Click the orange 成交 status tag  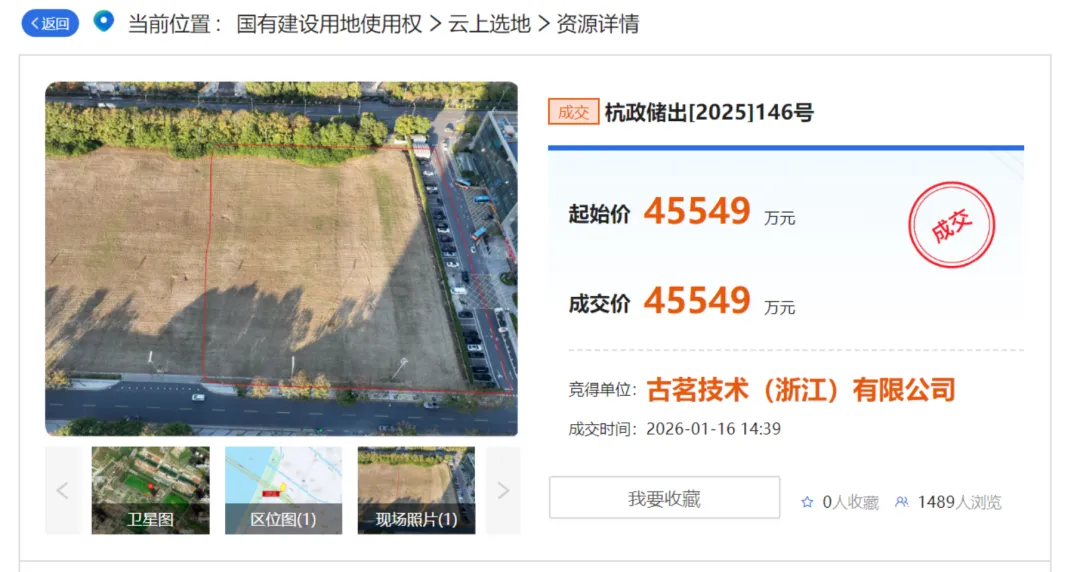(573, 112)
